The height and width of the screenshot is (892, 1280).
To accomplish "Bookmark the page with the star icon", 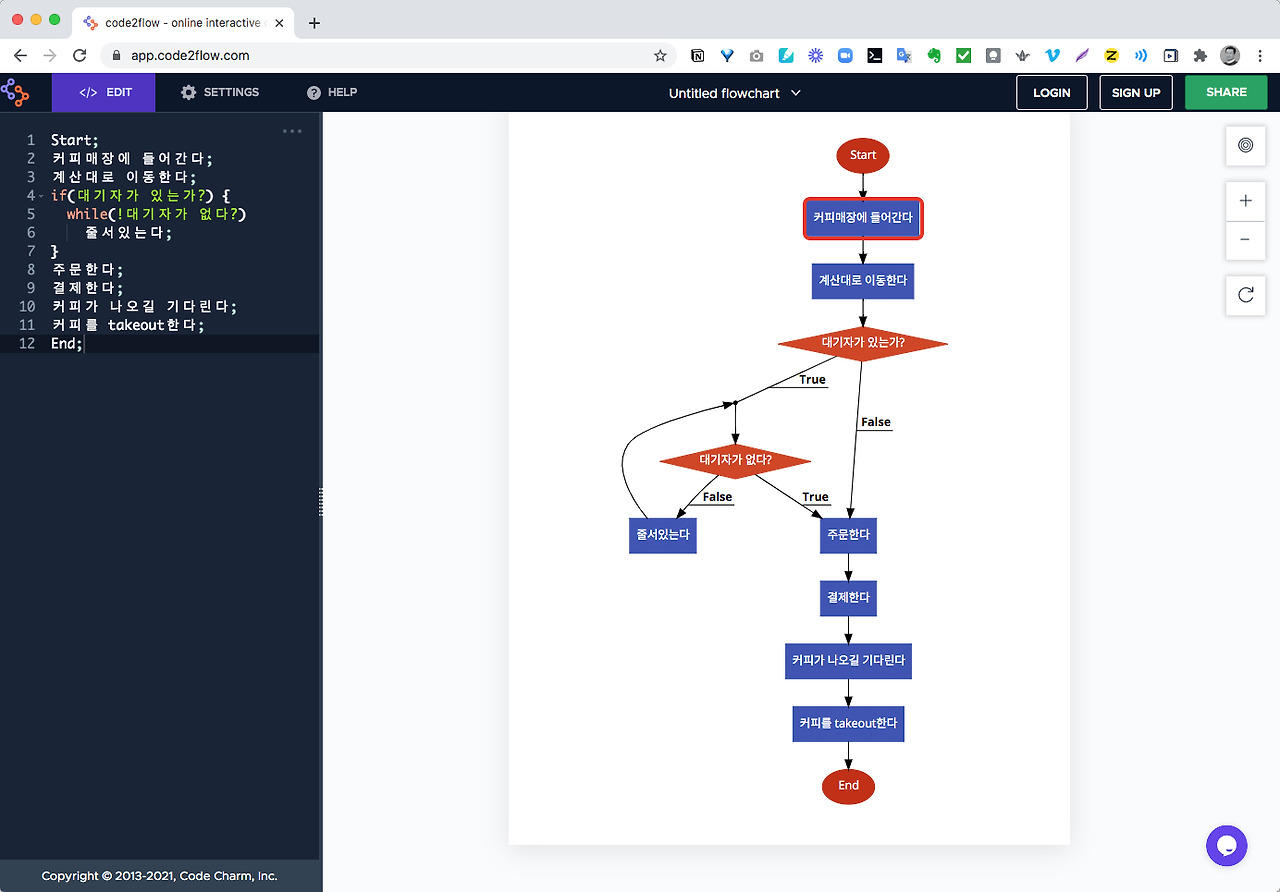I will coord(660,56).
